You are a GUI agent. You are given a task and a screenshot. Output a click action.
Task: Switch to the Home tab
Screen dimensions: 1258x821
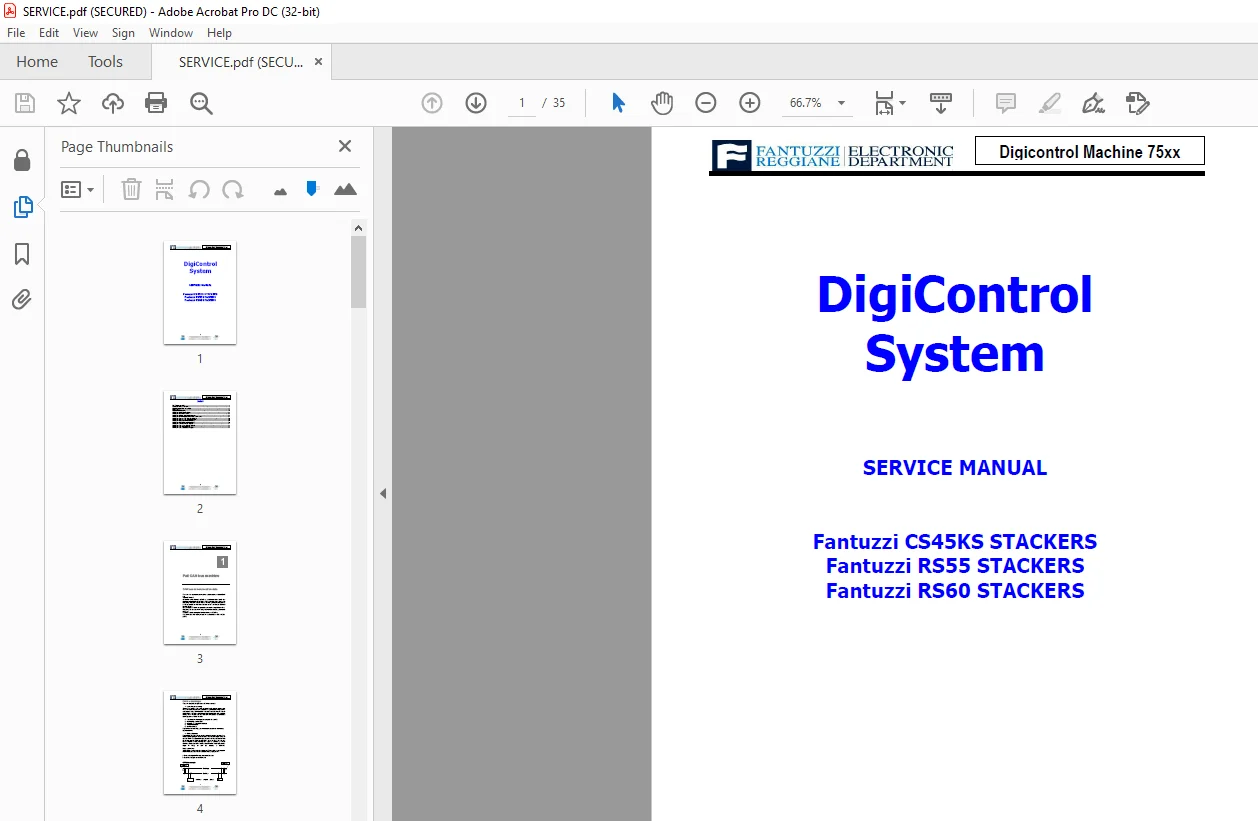(x=37, y=62)
